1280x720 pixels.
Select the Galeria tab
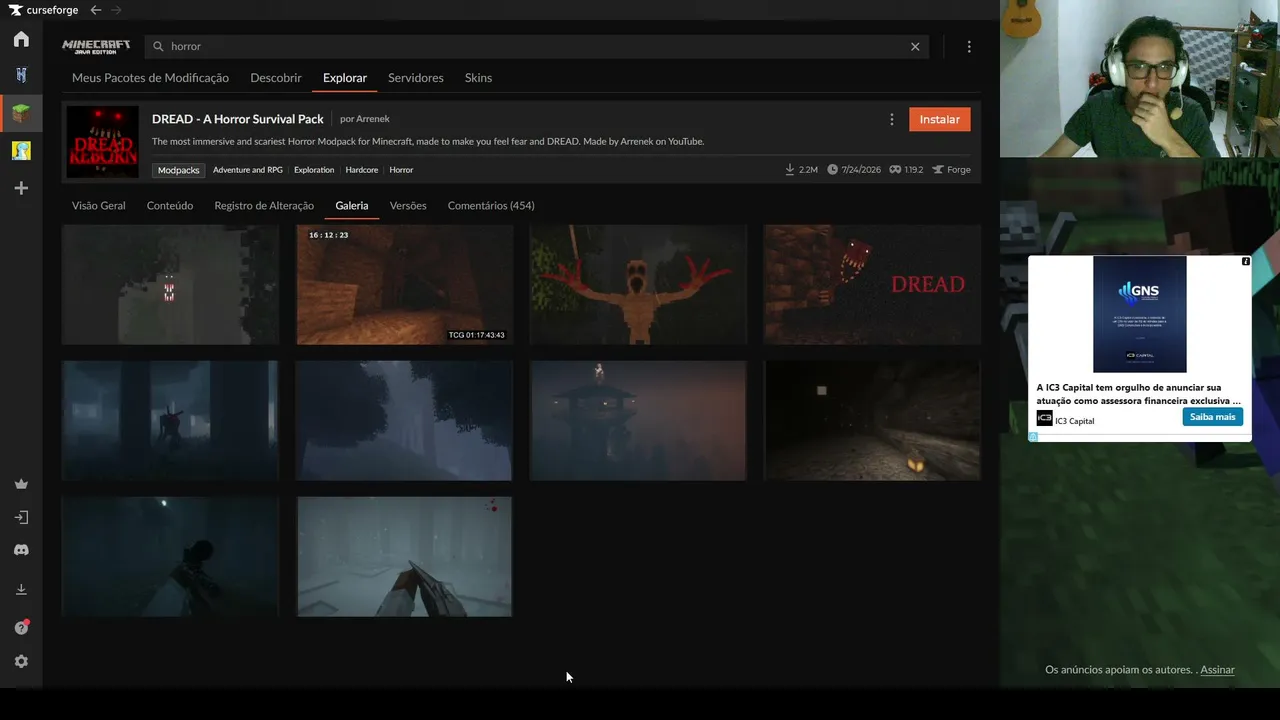pos(352,206)
